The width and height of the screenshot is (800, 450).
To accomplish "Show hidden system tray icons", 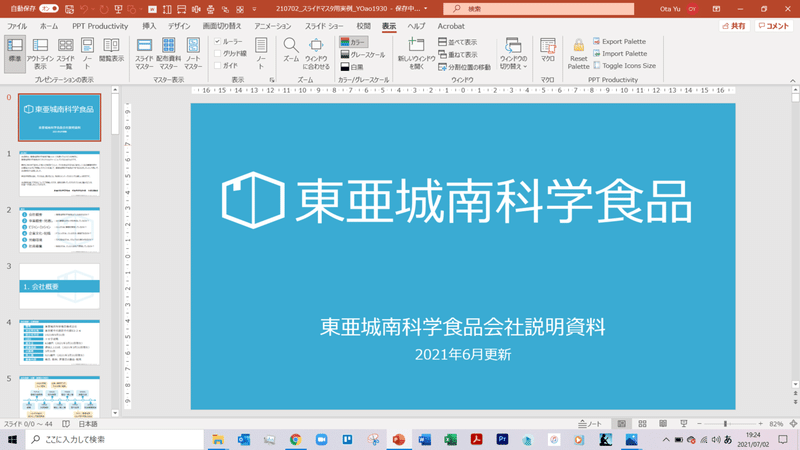I will coord(666,440).
